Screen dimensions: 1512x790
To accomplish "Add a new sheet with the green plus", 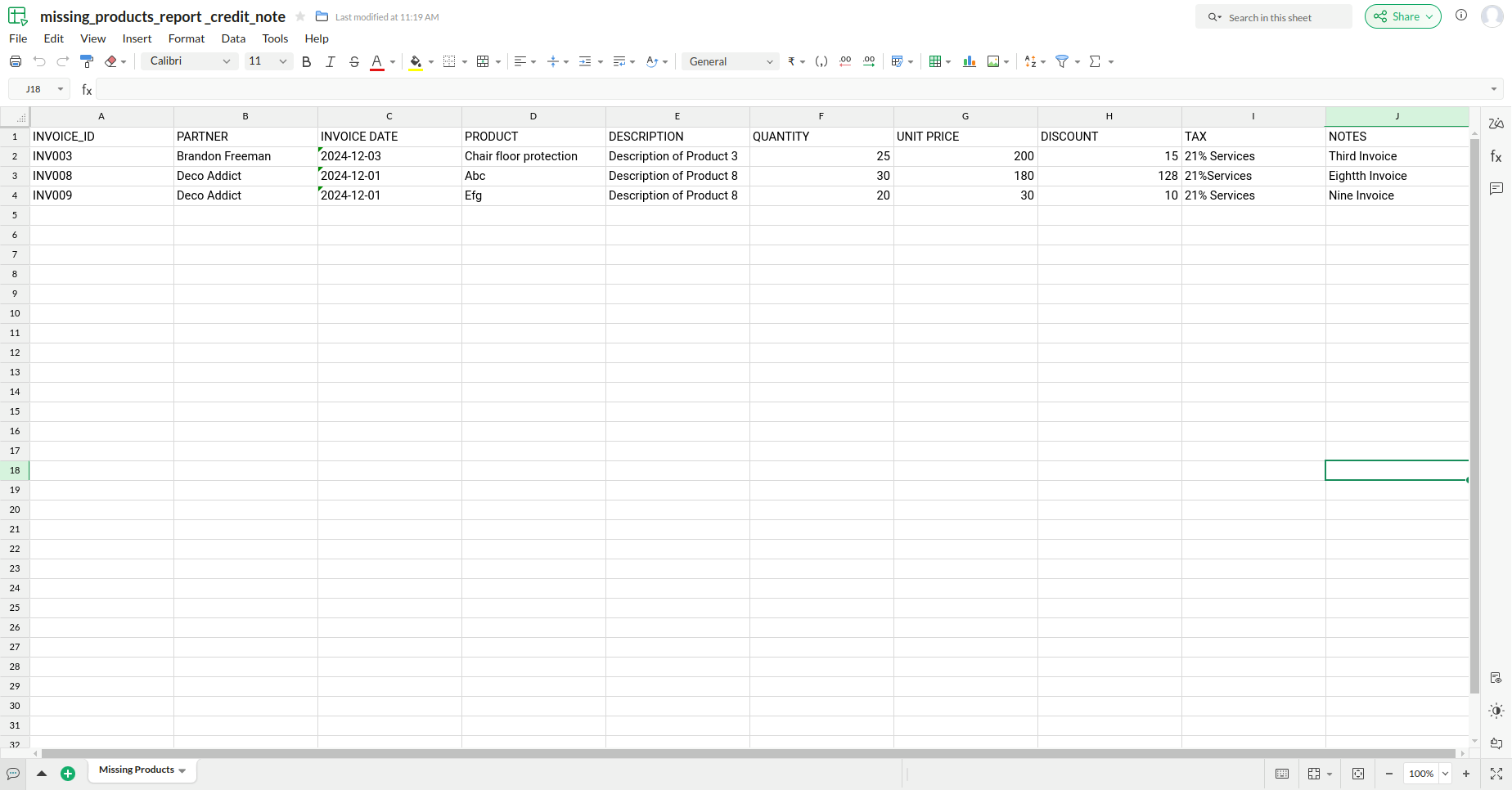I will coord(68,774).
